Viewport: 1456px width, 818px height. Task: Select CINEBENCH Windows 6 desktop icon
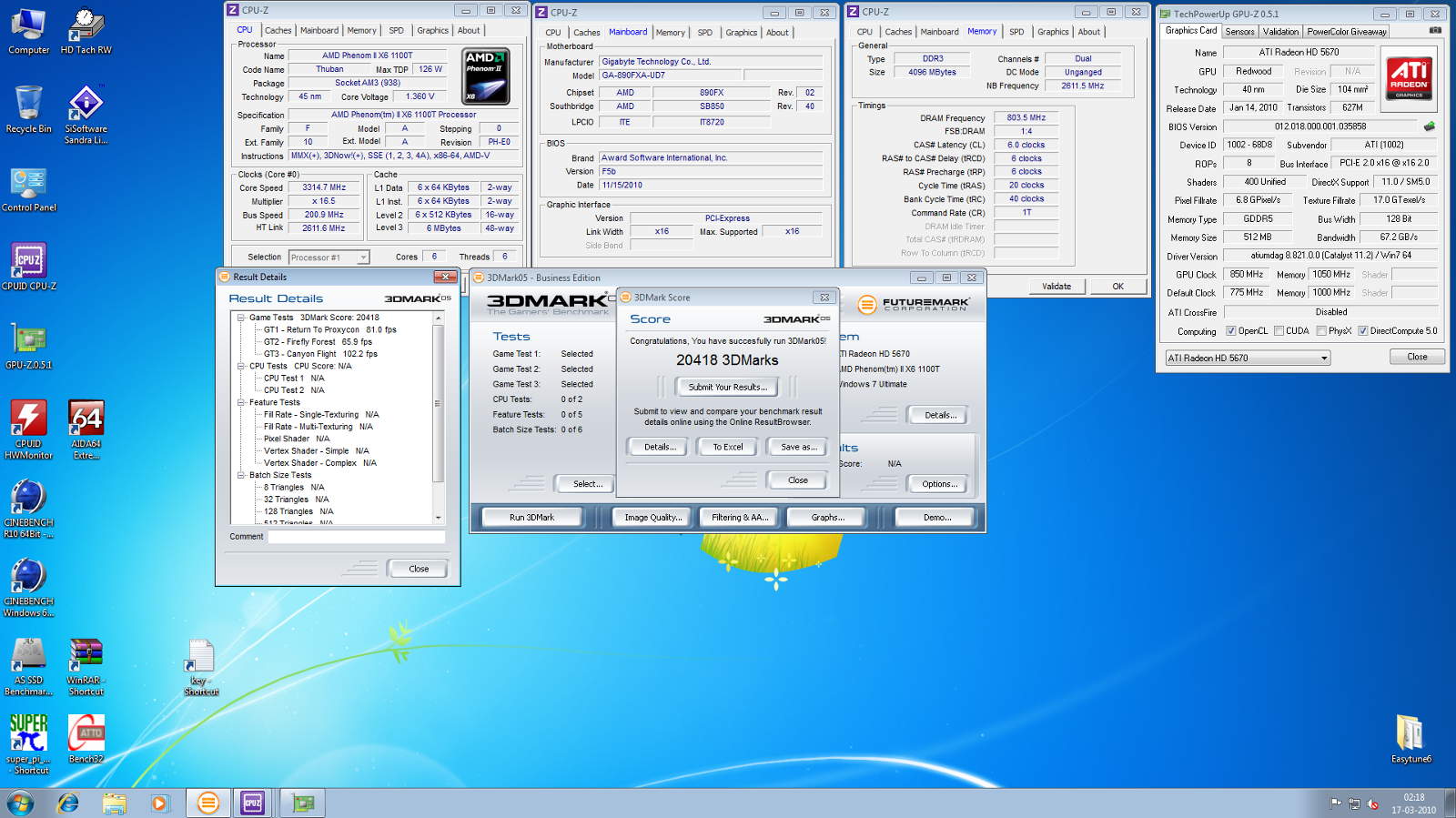pyautogui.click(x=29, y=588)
